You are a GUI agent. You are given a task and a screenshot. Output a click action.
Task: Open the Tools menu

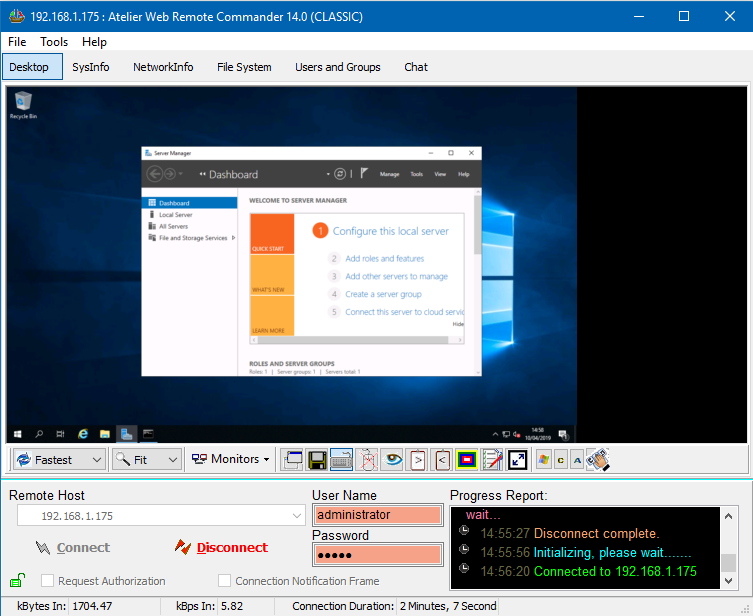click(54, 42)
